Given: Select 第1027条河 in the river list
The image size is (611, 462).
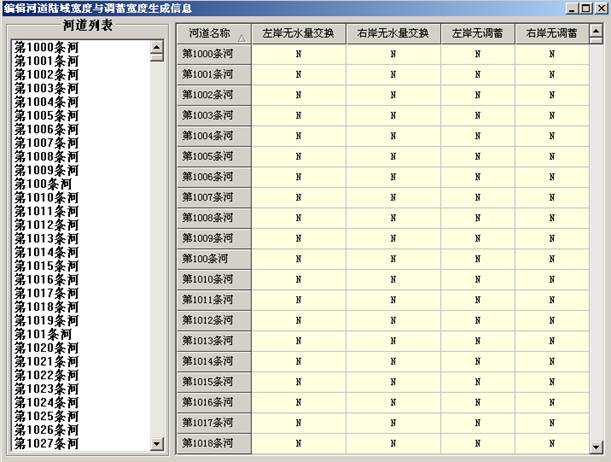Looking at the screenshot, I should point(46,443).
